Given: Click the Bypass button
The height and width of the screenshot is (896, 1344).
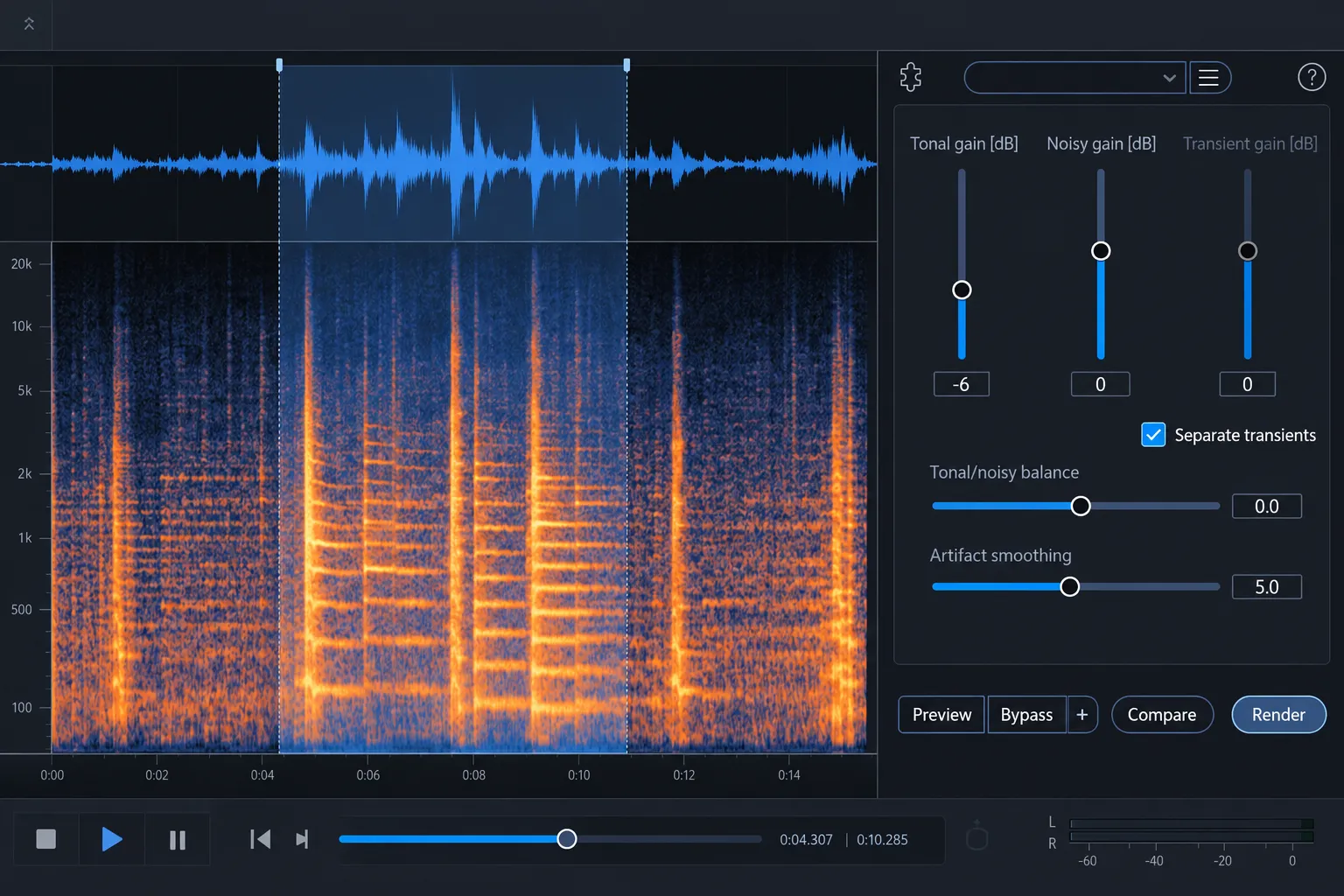Looking at the screenshot, I should pos(1026,715).
